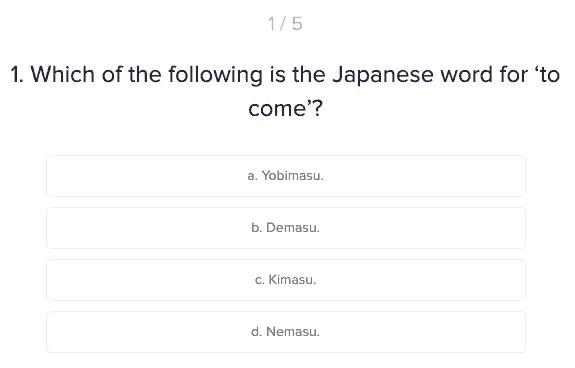The image size is (575, 368).
Task: Click the word 'Which' in the question
Action: point(63,74)
